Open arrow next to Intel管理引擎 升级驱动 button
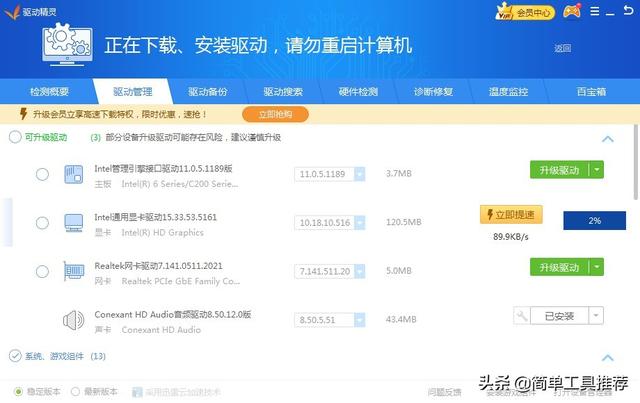Viewport: 640px width, 403px height. 596,169
